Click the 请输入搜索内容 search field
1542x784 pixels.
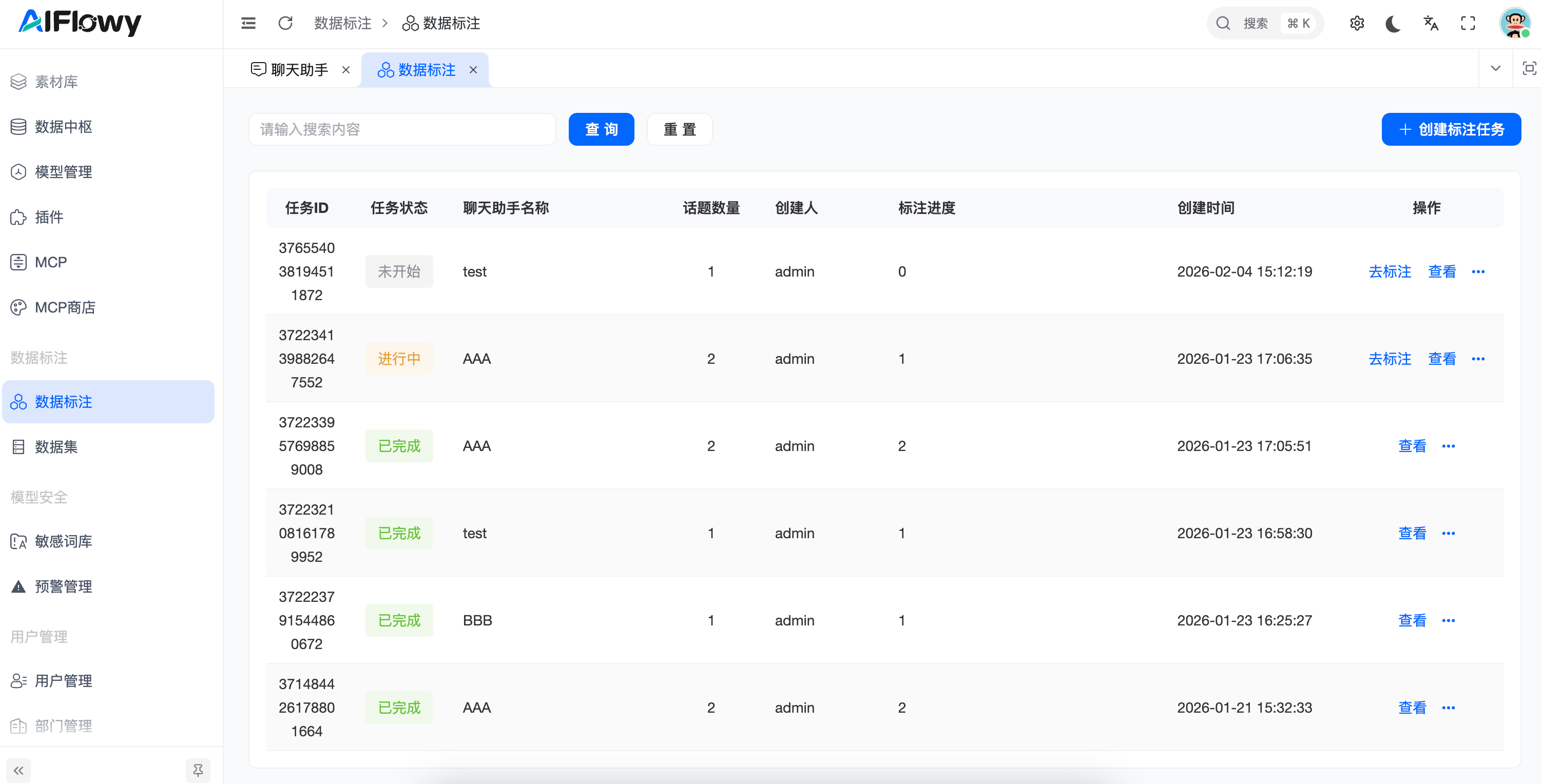coord(401,129)
